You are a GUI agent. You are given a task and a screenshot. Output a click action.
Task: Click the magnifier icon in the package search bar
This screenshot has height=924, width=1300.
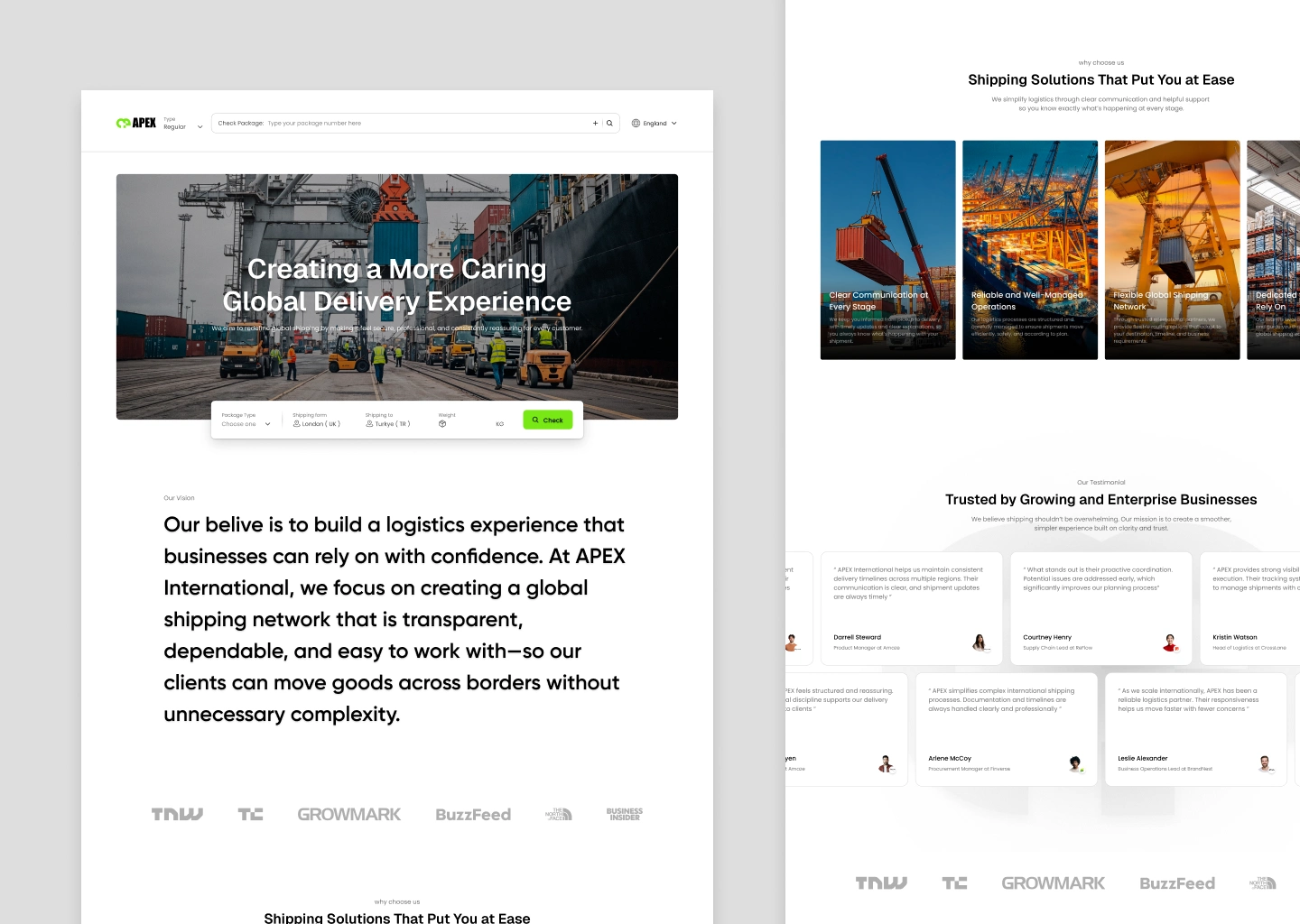[609, 123]
